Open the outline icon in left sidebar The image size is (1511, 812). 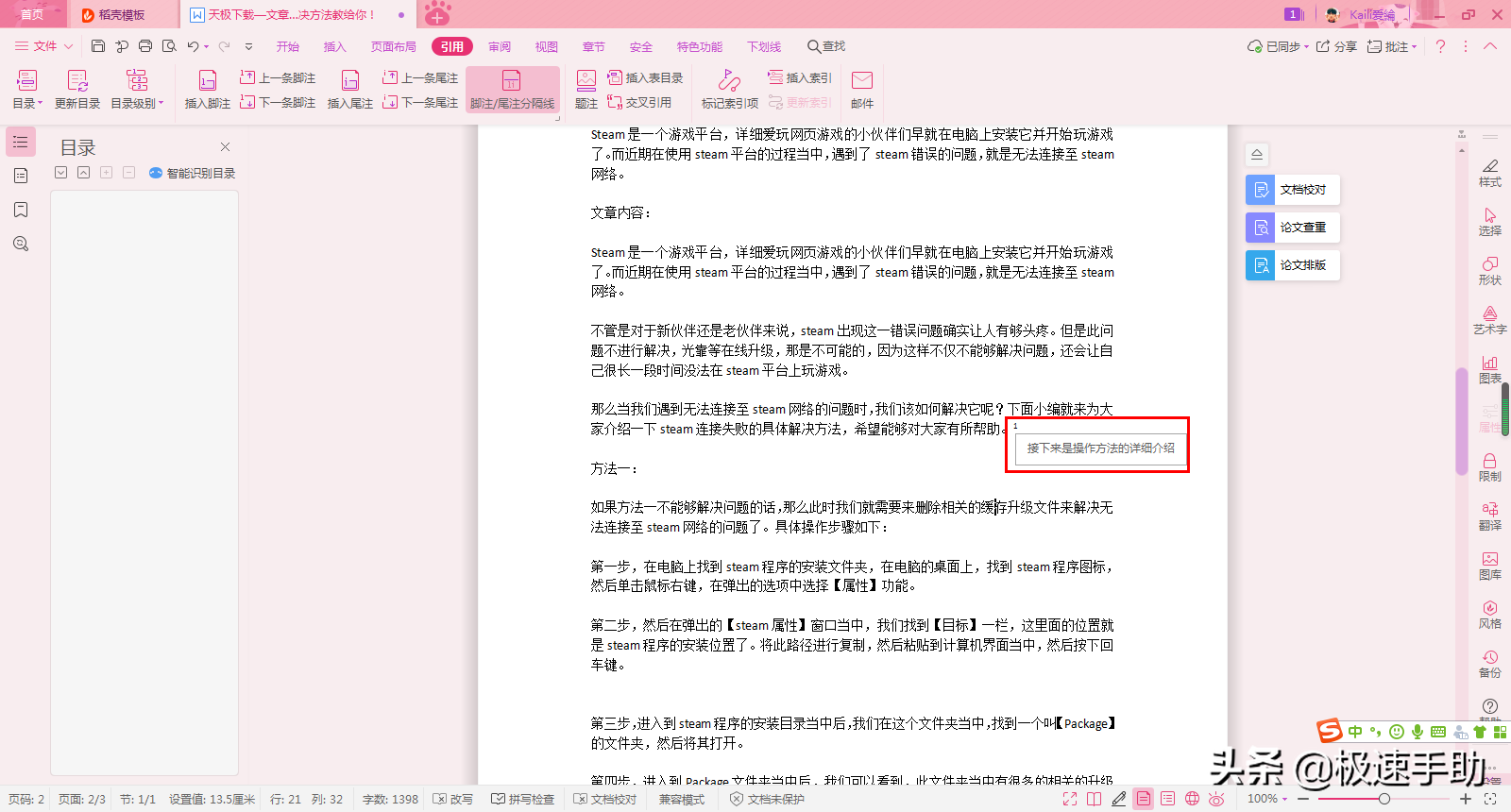tap(21, 142)
